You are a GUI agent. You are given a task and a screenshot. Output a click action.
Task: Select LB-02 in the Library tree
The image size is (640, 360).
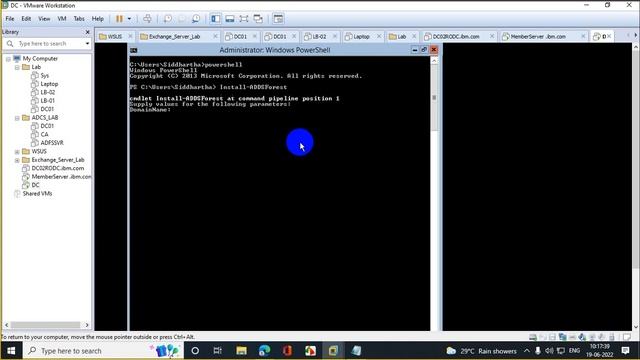tap(47, 92)
